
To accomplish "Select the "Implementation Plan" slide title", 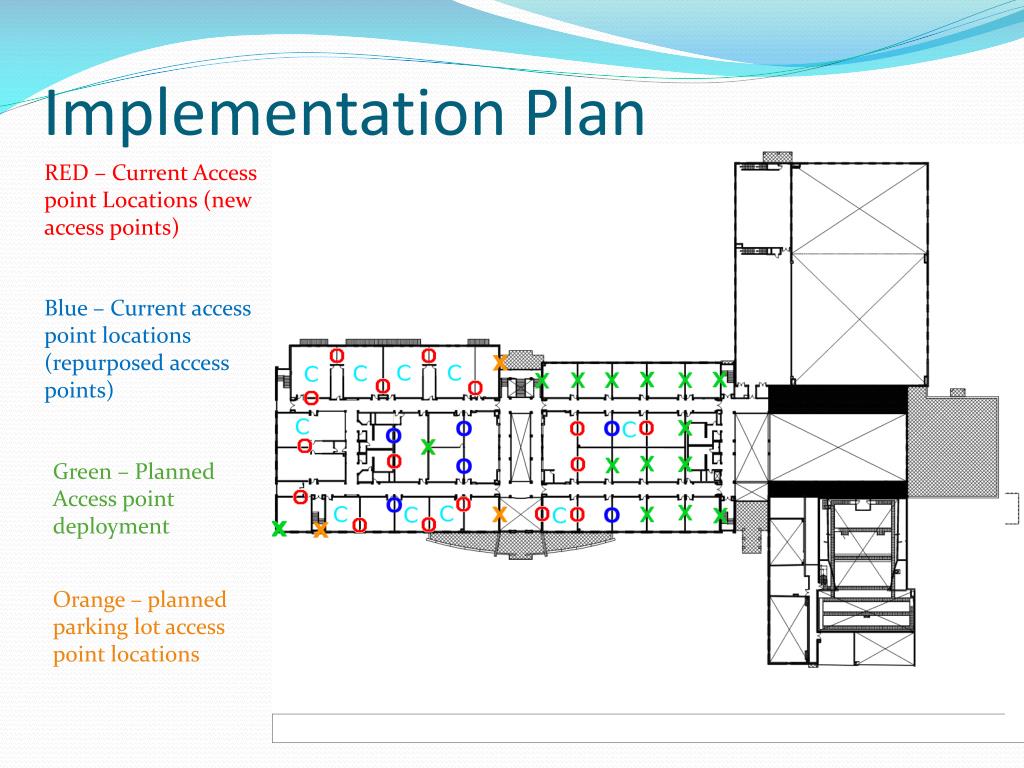I will click(345, 114).
